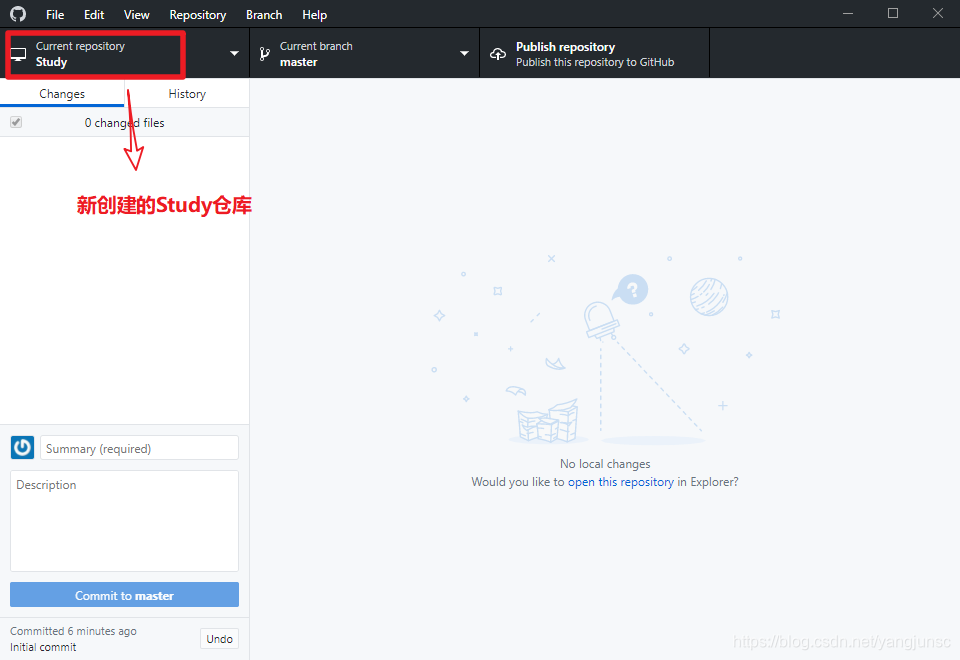Toggle the select-all changed files checkbox

tap(16, 122)
